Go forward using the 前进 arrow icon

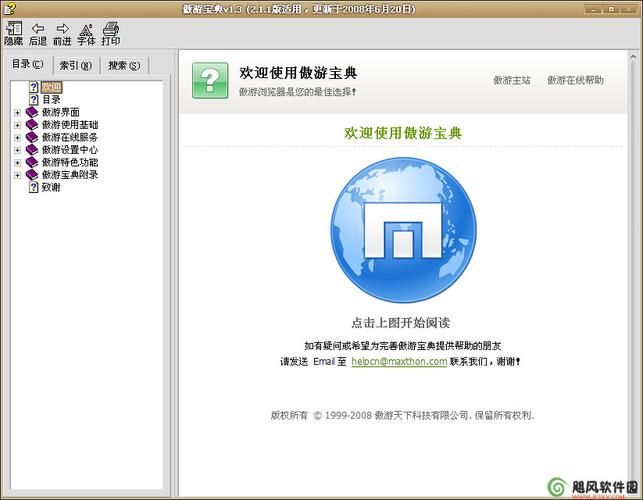click(x=62, y=29)
